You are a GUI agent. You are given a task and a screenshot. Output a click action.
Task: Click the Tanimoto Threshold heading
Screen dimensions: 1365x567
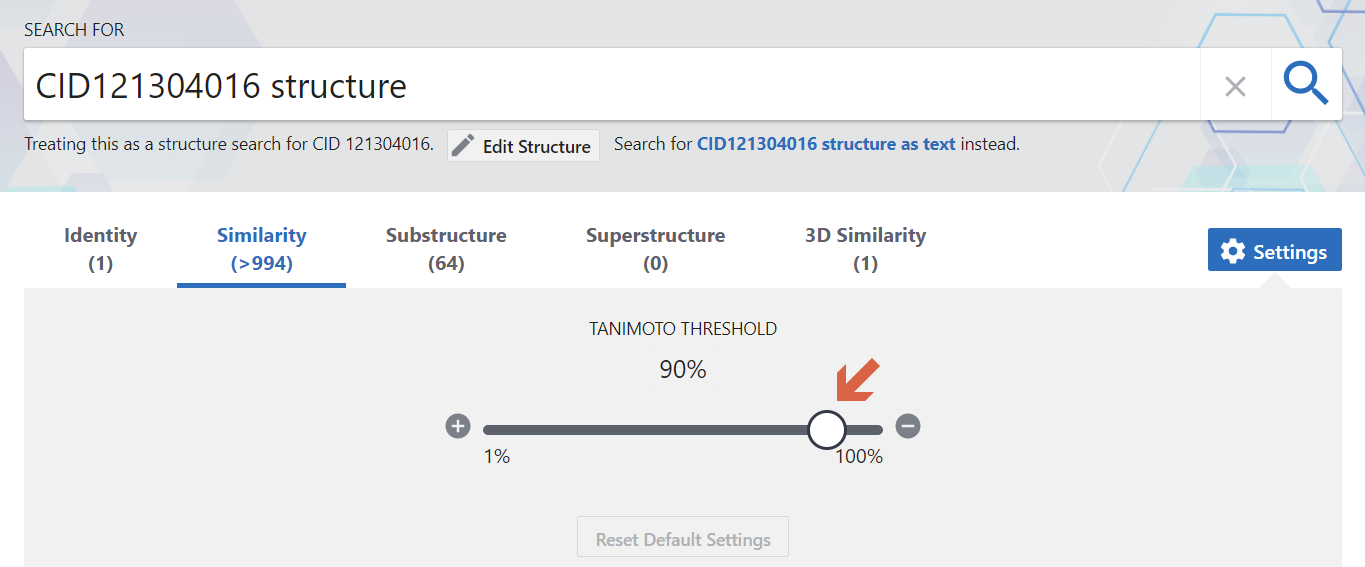[x=683, y=328]
